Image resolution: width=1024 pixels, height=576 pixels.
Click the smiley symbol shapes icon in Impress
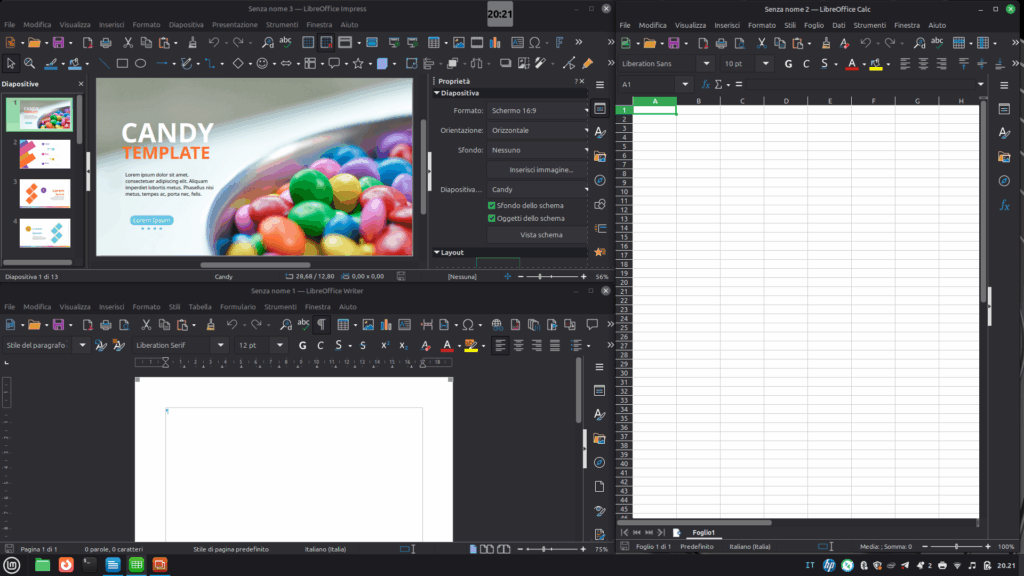point(263,63)
